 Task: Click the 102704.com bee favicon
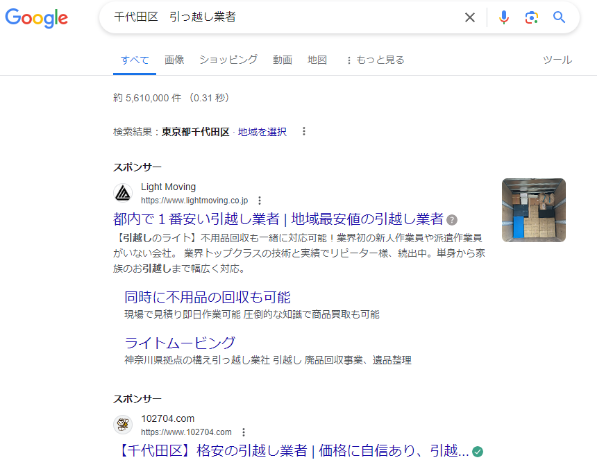pyautogui.click(x=123, y=425)
